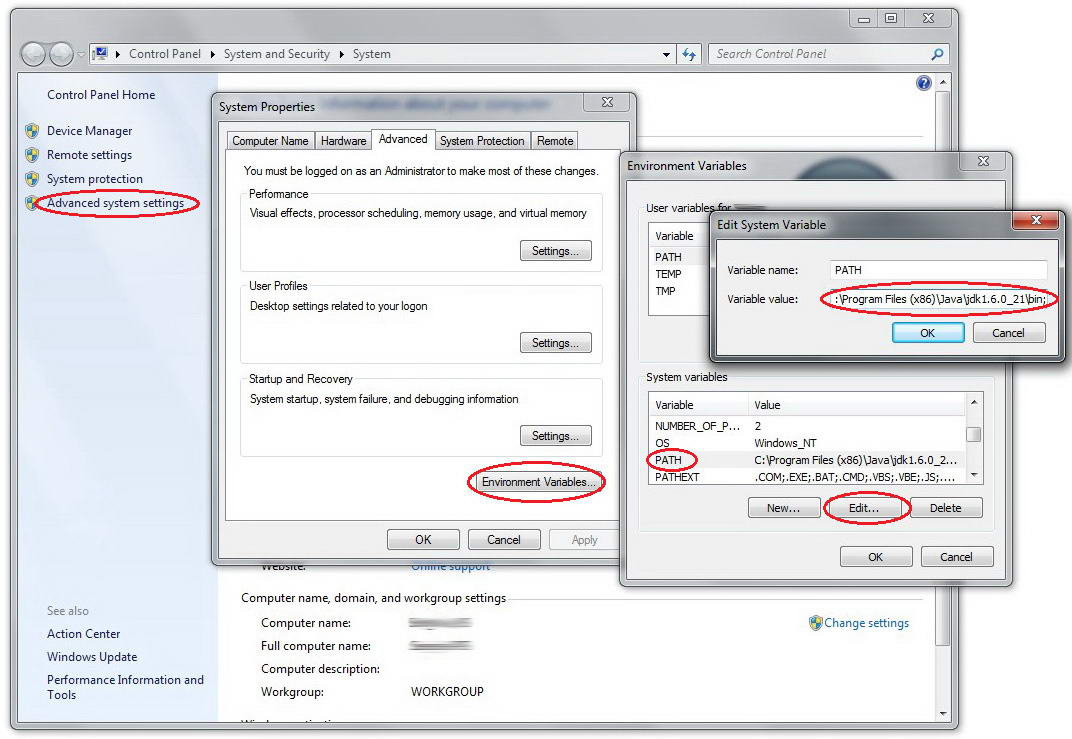This screenshot has height=739, width=1072.
Task: Select NUMBER_OF_P... row in System variables
Action: [x=807, y=426]
